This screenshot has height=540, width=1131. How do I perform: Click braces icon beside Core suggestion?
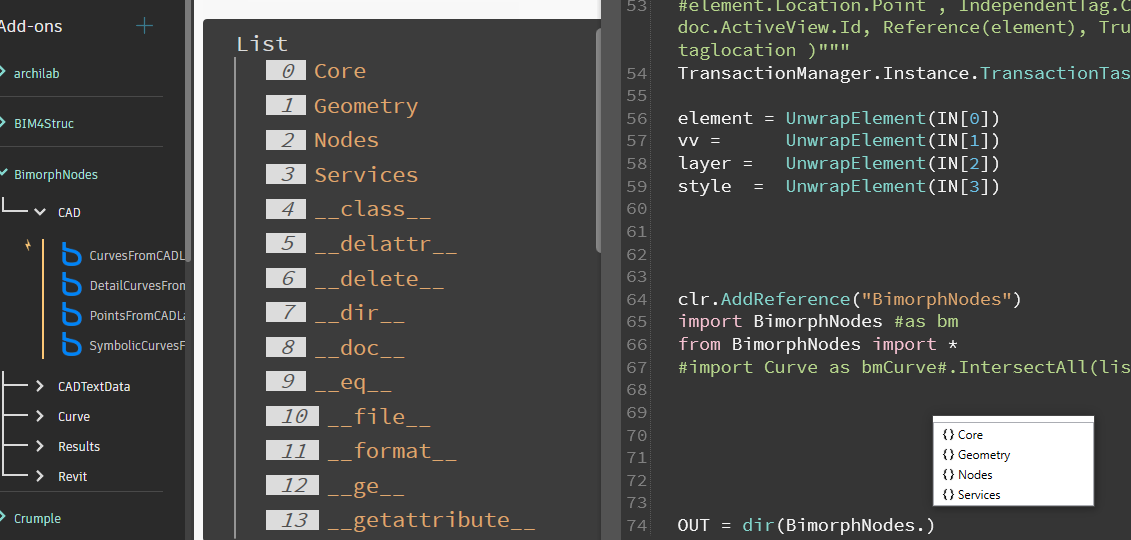pyautogui.click(x=949, y=435)
